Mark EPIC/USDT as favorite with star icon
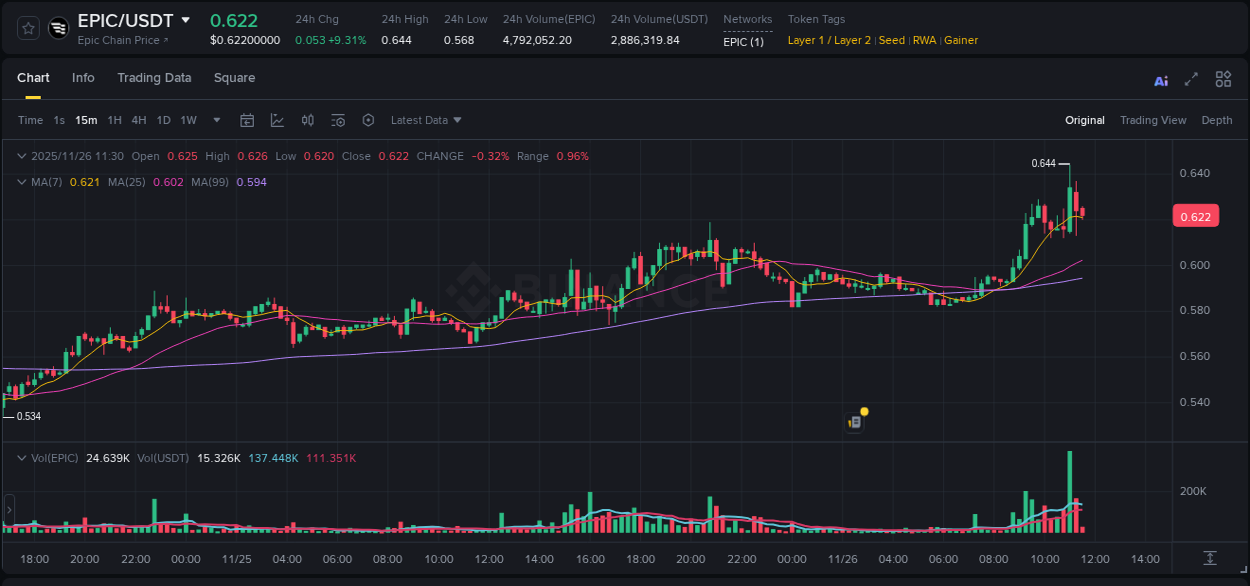Viewport: 1250px width, 586px height. (x=27, y=27)
